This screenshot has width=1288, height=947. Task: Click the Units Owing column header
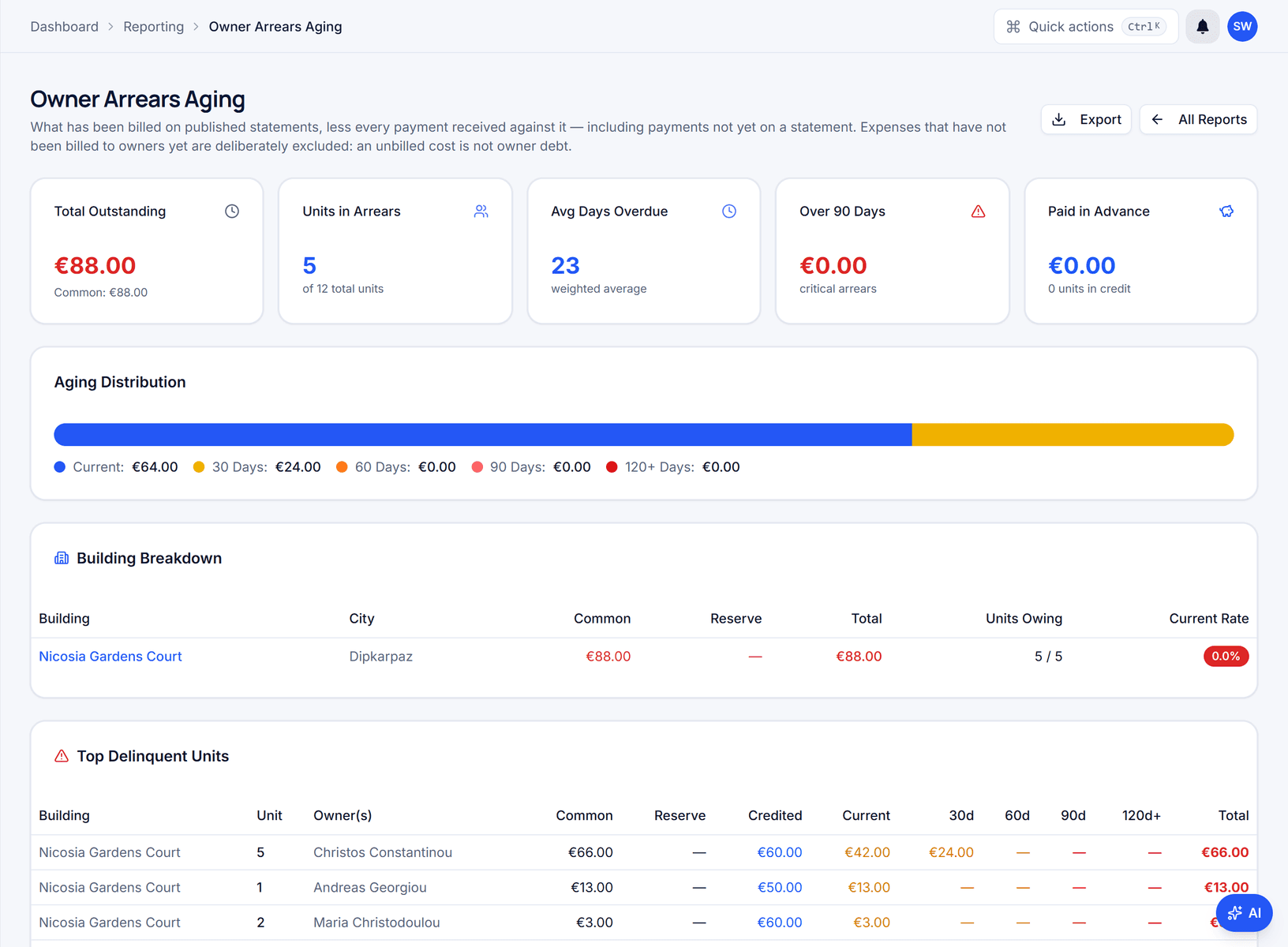[1024, 619]
